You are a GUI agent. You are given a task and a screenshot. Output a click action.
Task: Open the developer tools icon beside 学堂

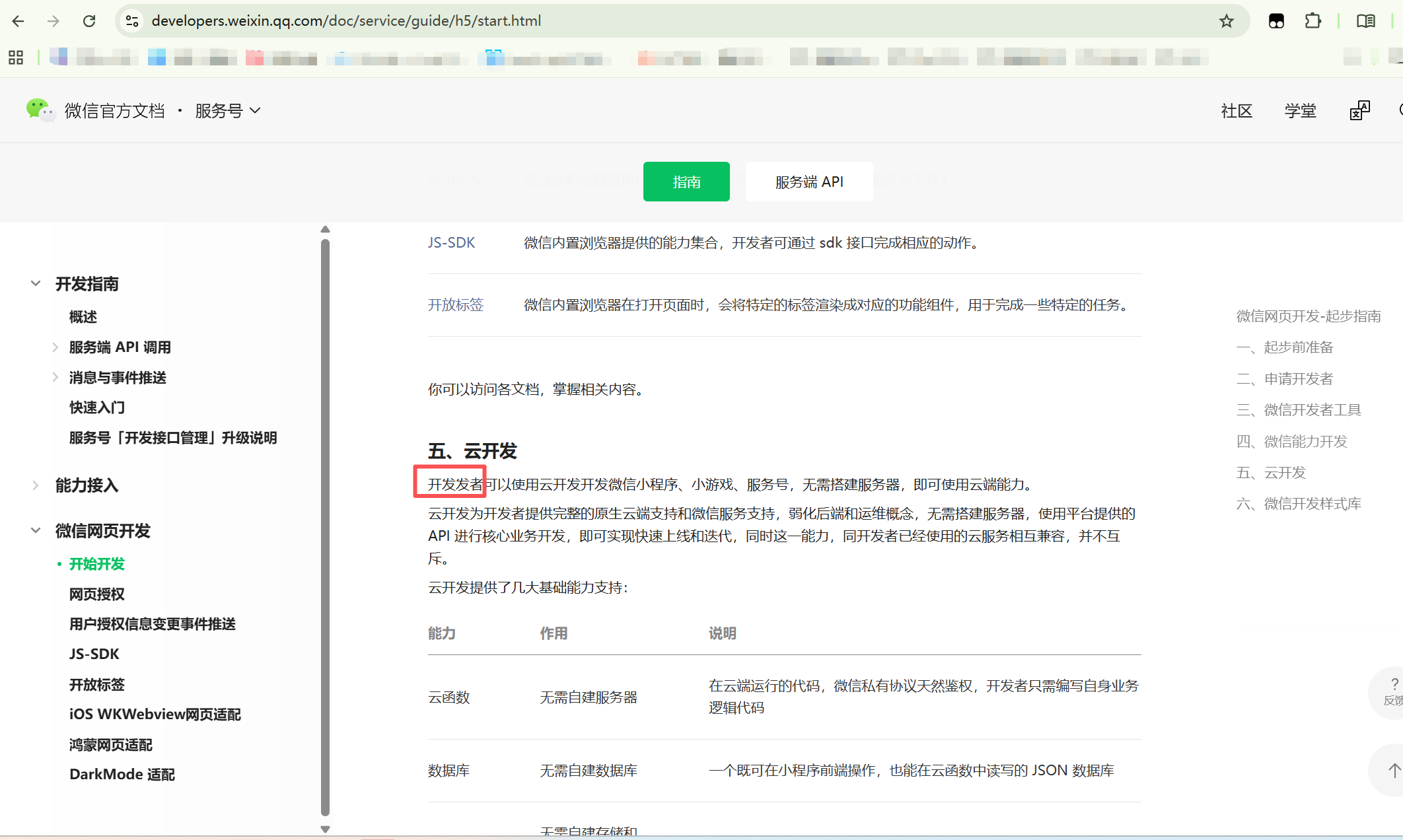tap(1359, 110)
